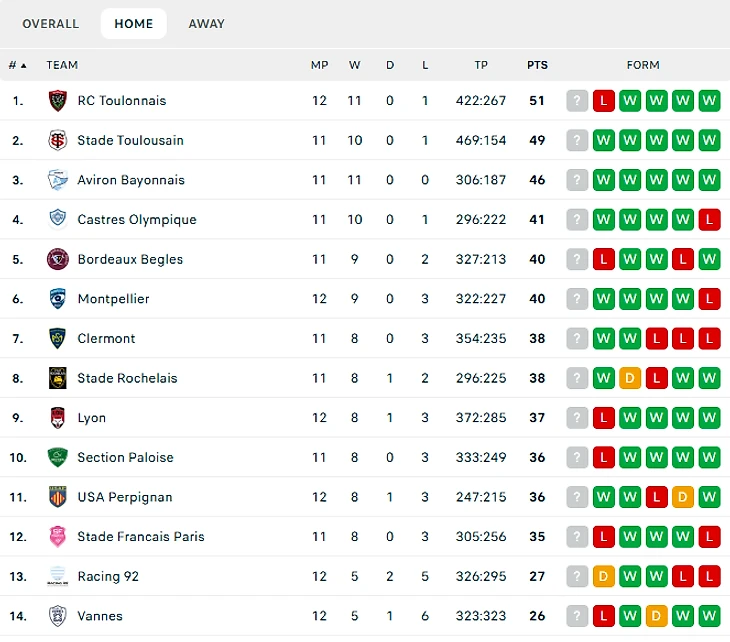Open the Racing 92 team link
Screen dimensions: 730x642
(108, 576)
